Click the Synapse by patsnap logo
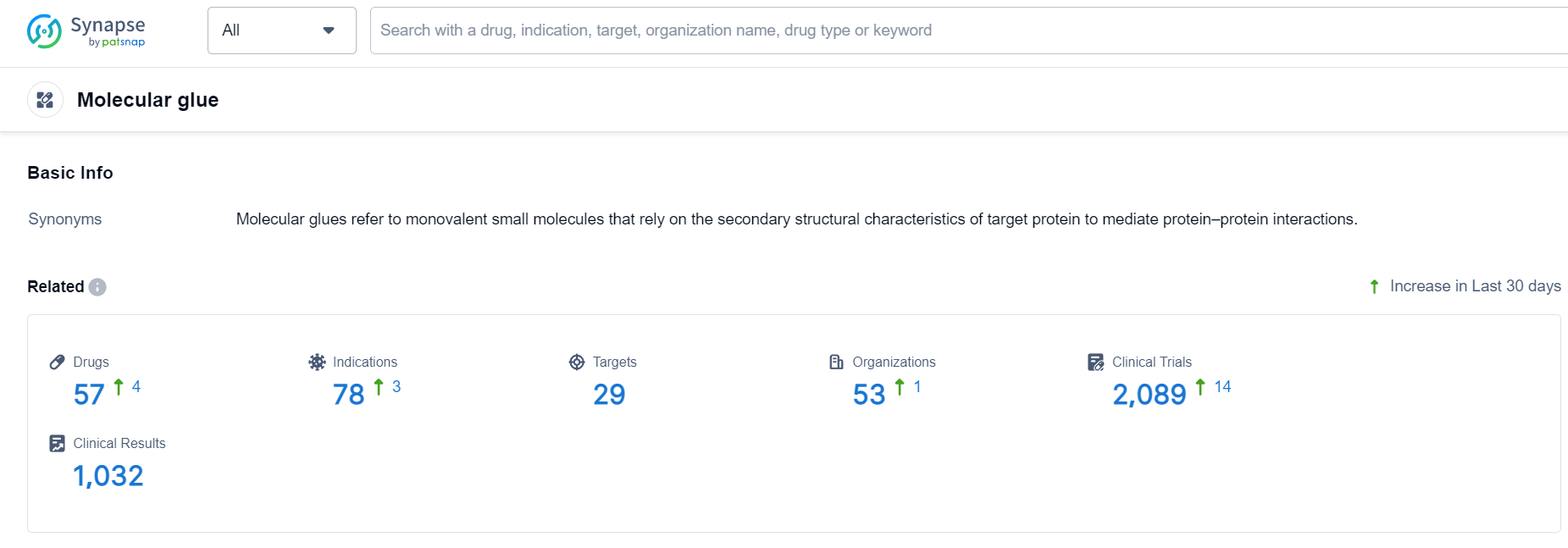 click(x=86, y=31)
